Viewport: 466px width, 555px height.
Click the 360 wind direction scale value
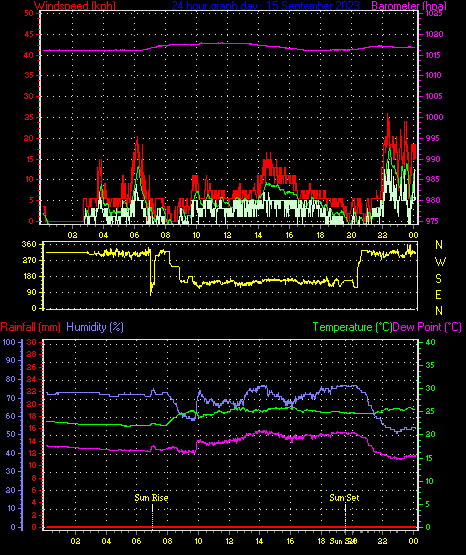click(x=29, y=244)
